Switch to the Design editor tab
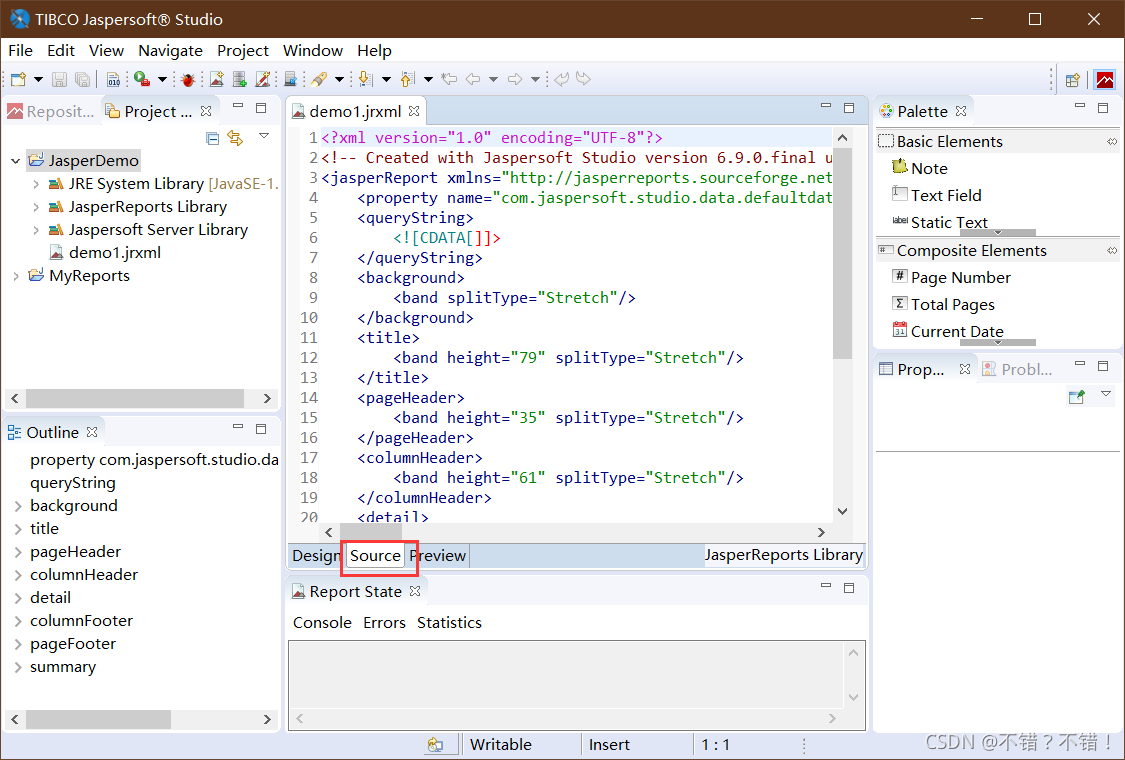Viewport: 1125px width, 760px height. (316, 555)
